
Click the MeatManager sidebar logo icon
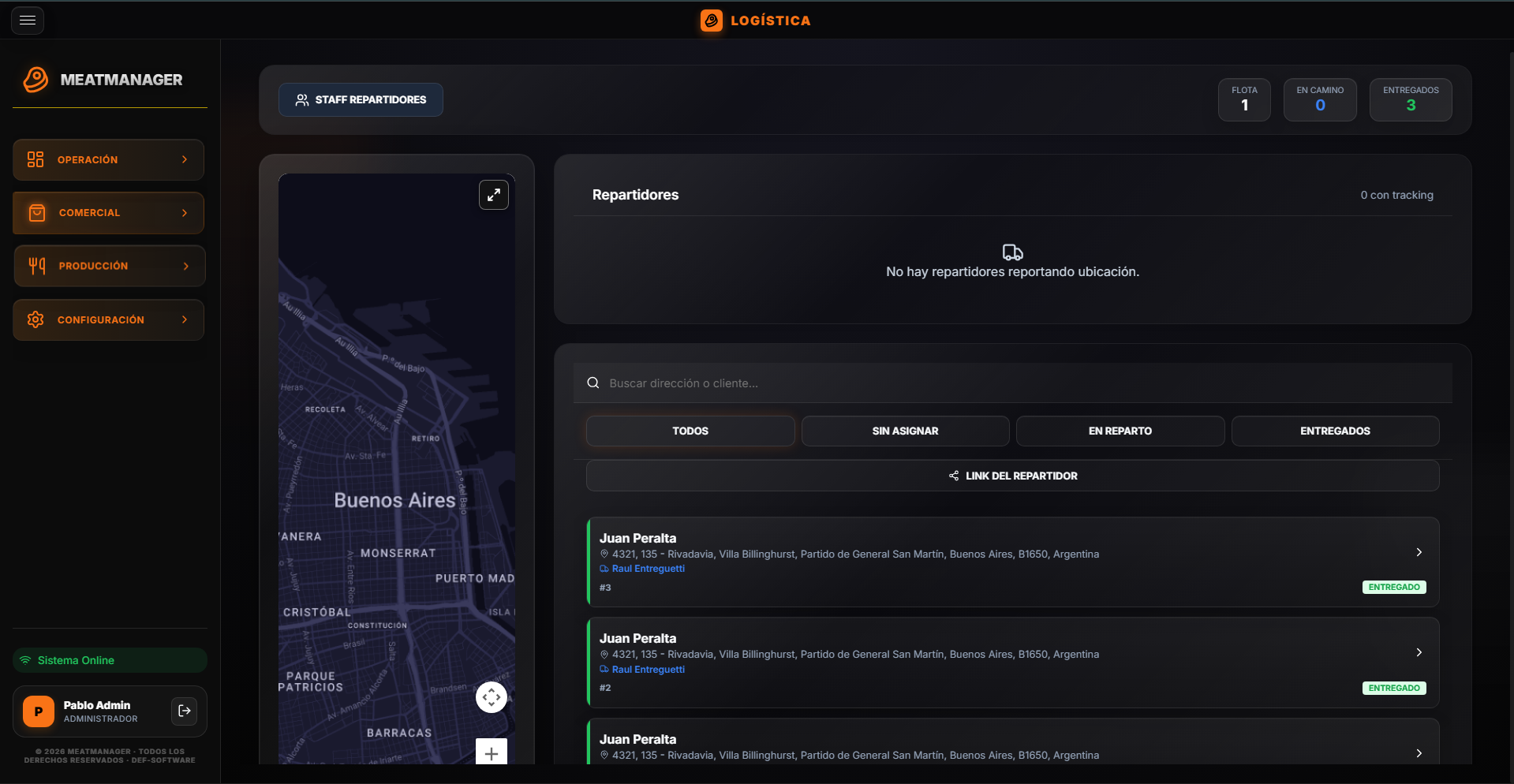pyautogui.click(x=36, y=80)
